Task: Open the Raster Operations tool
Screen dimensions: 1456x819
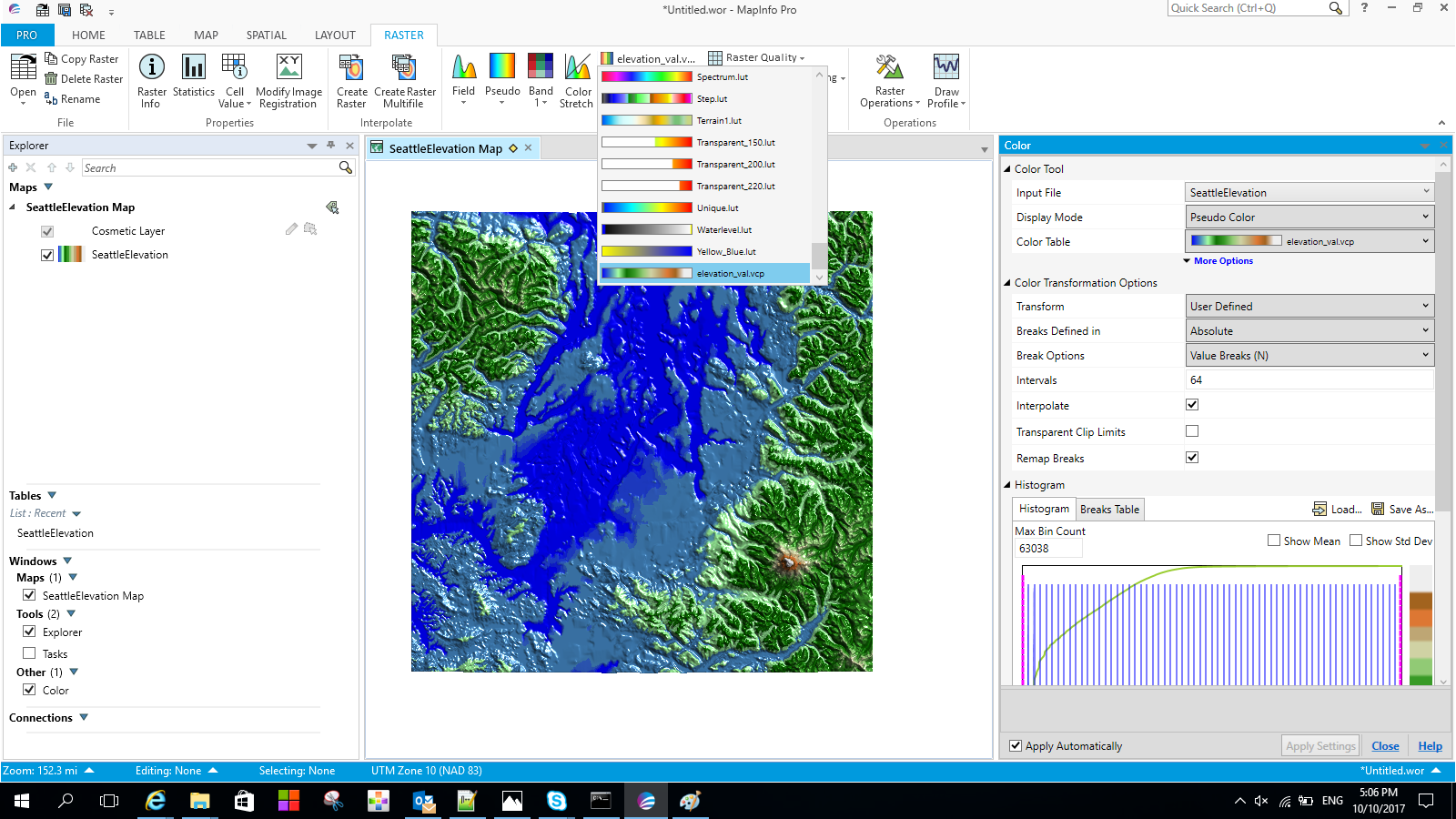Action: pyautogui.click(x=889, y=80)
